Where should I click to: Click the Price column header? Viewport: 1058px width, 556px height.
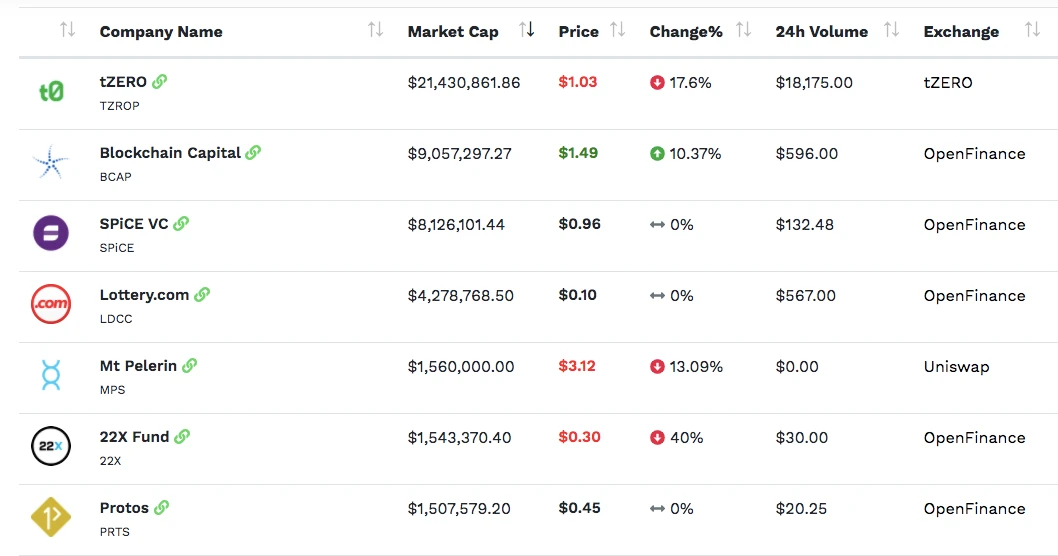pos(578,32)
